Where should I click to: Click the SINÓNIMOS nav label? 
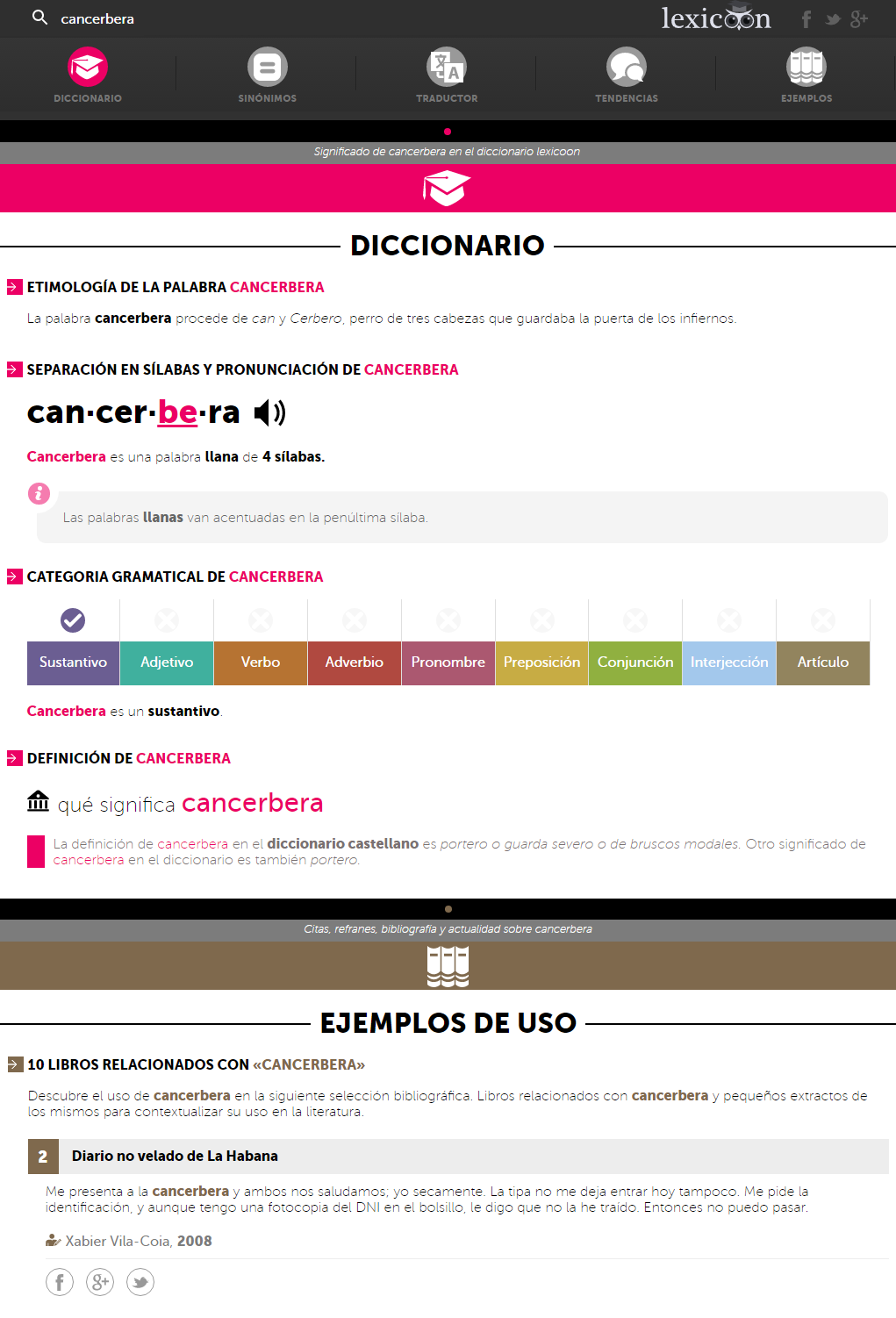268,98
